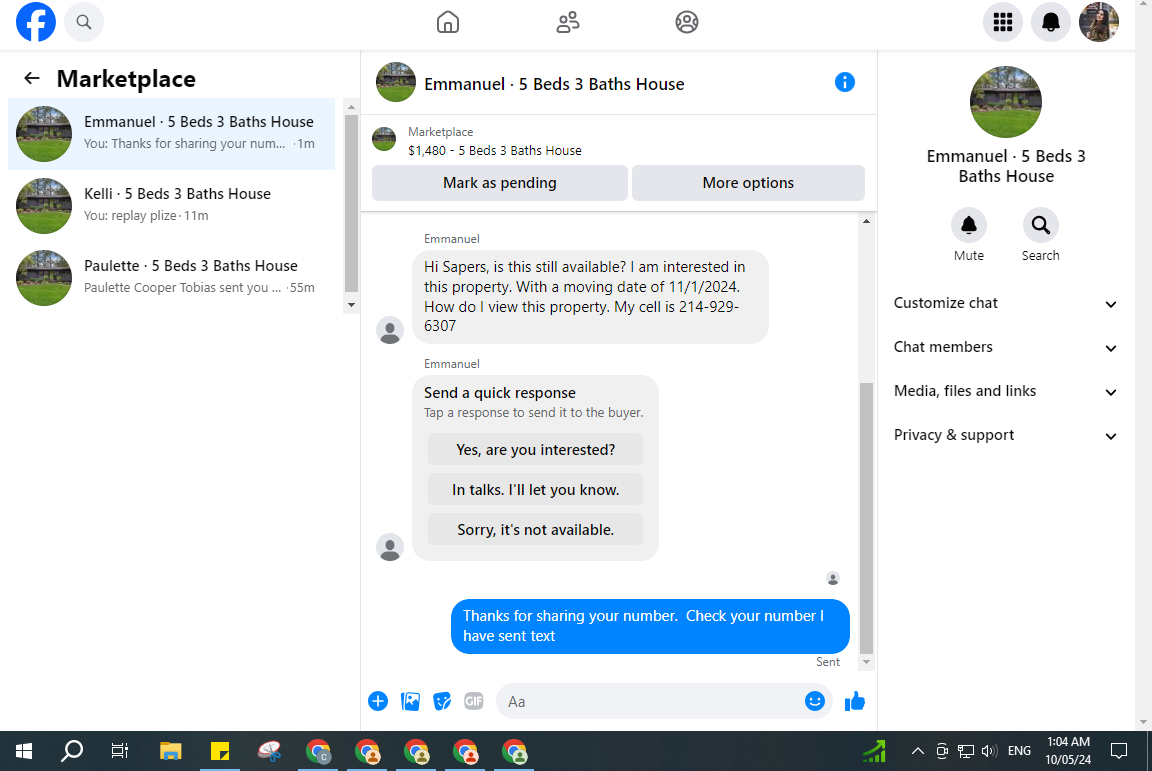1152x771 pixels.
Task: Send quick reply 'Sorry, it's not available.'
Action: click(x=535, y=529)
